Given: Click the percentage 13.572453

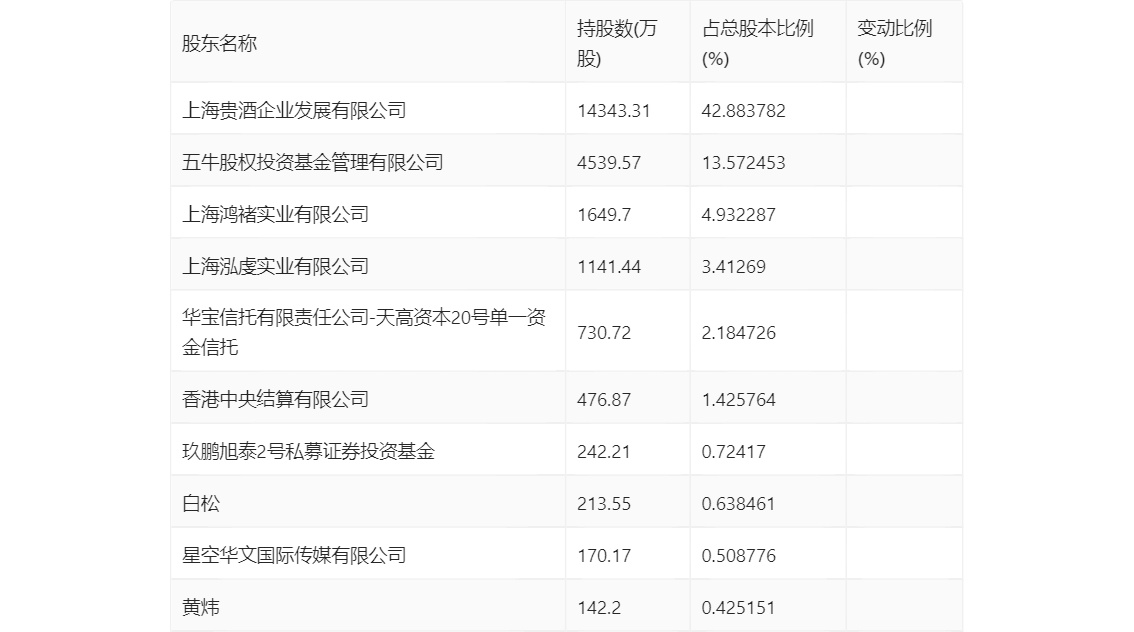Looking at the screenshot, I should [743, 163].
